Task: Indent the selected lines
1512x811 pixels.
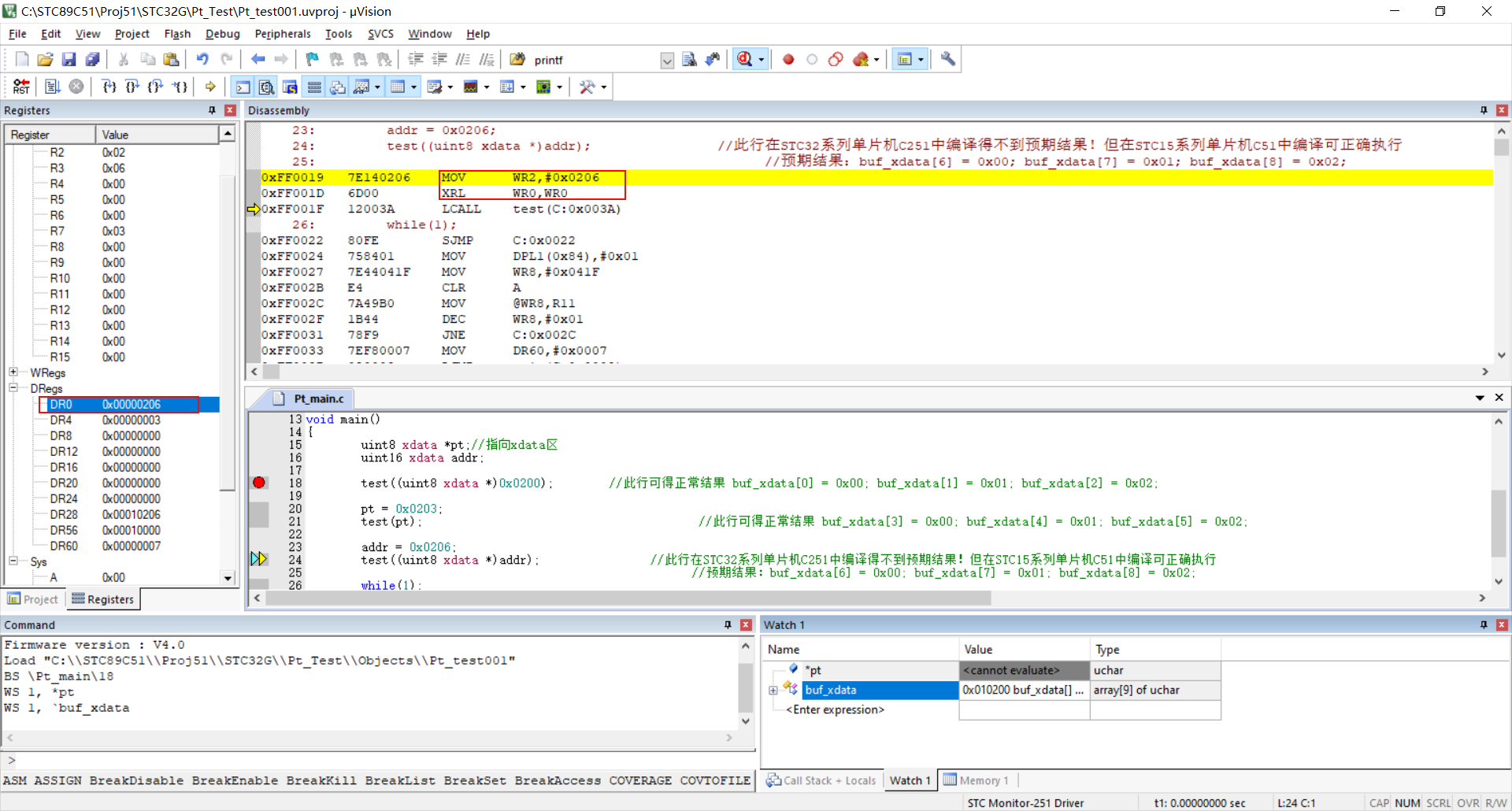Action: 416,59
